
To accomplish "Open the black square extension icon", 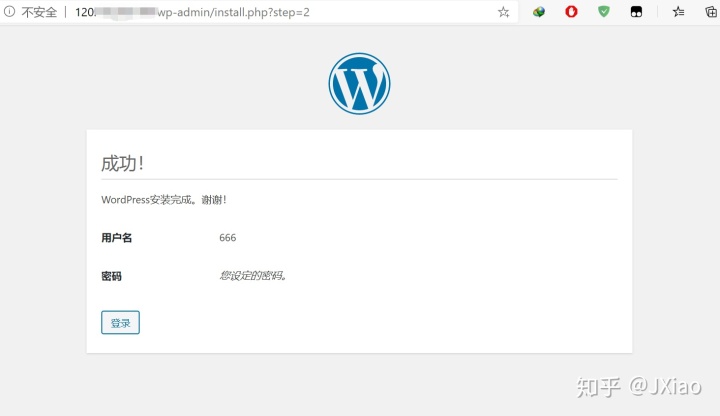I will (636, 12).
